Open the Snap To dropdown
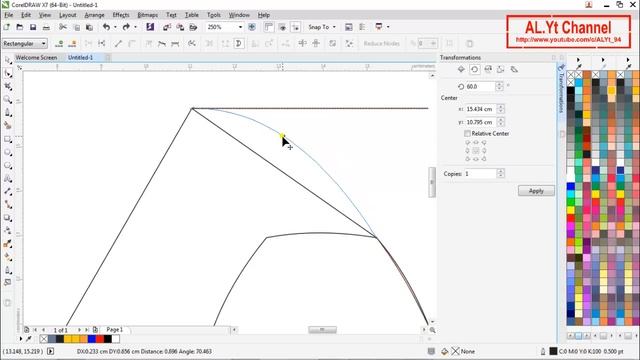The width and height of the screenshot is (640, 360). (322, 27)
